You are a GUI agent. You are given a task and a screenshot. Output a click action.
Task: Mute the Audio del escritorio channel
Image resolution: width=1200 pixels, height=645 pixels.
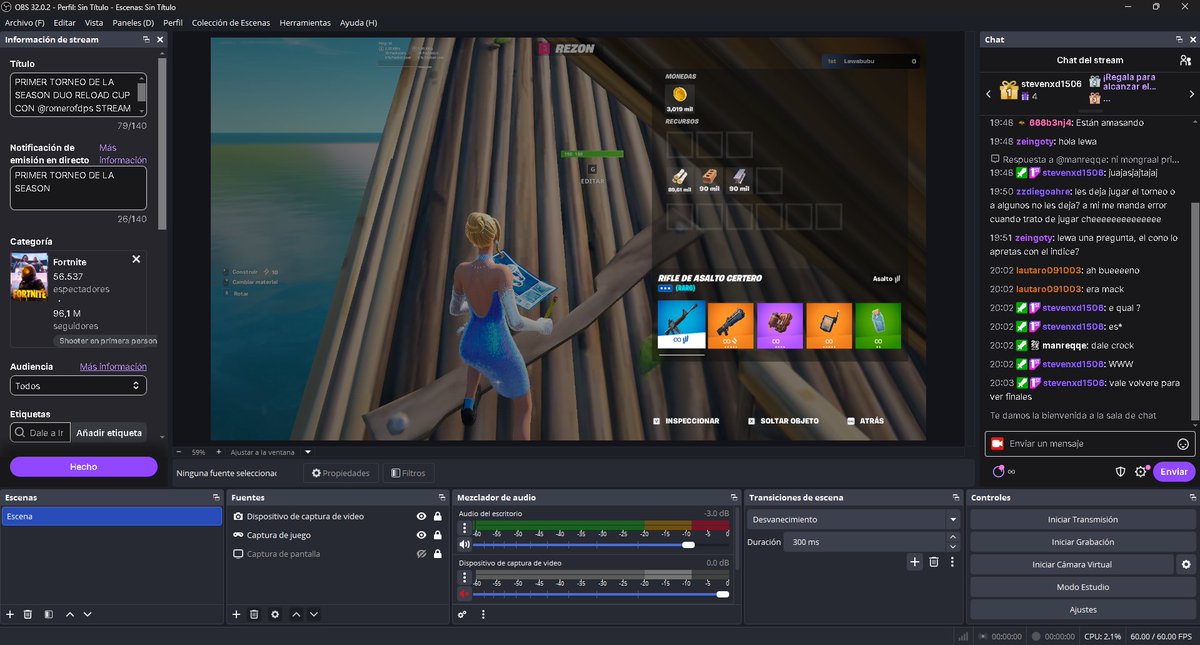click(464, 545)
